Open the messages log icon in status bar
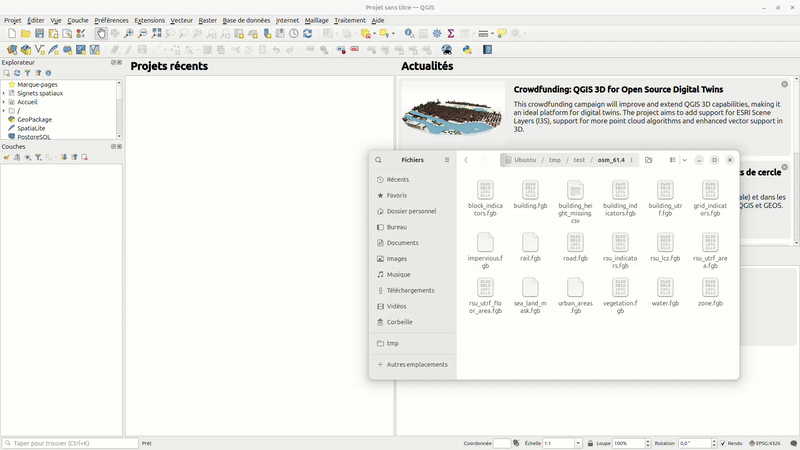This screenshot has width=800, height=450. [793, 443]
